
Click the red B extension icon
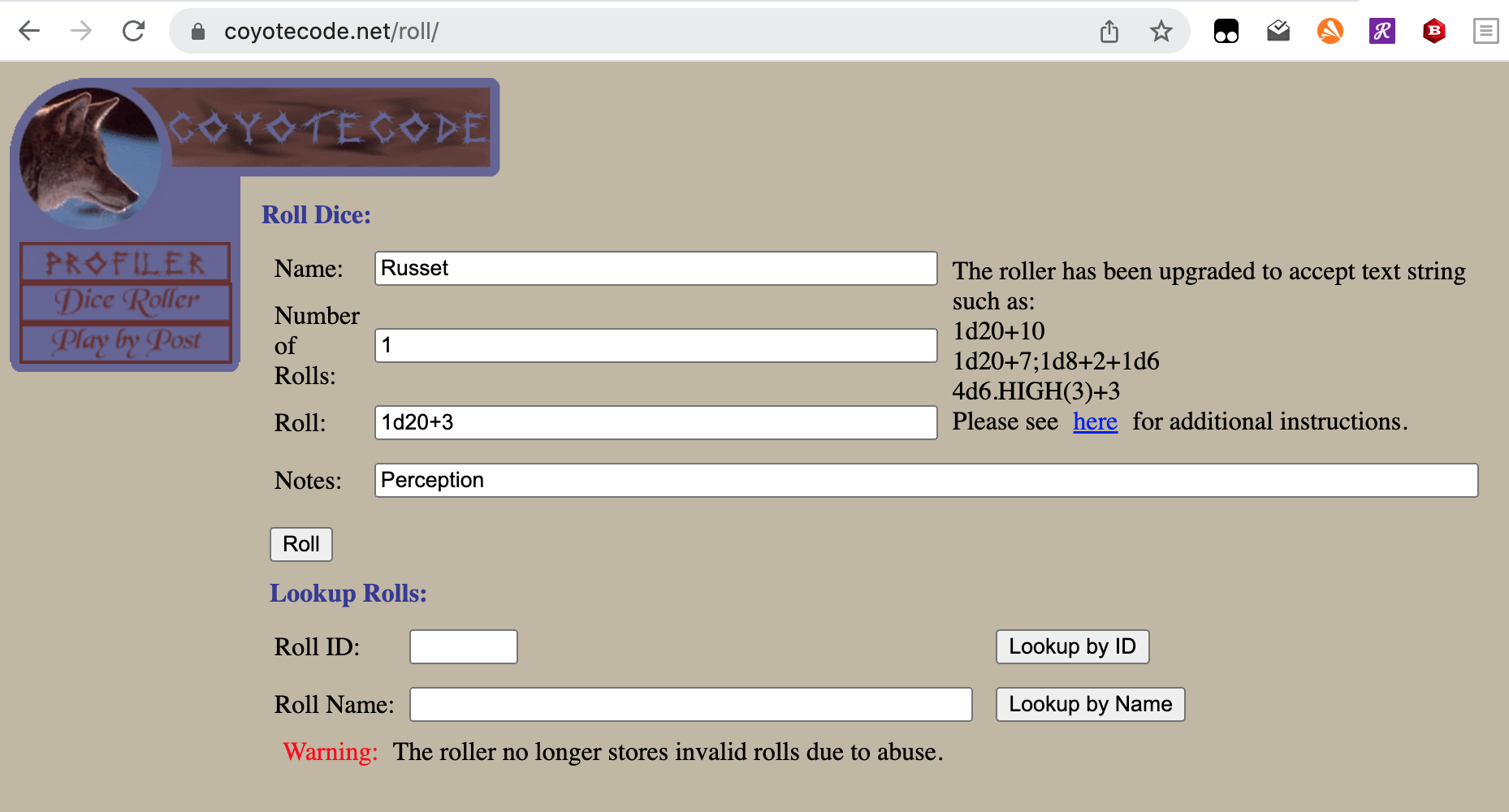coord(1433,31)
